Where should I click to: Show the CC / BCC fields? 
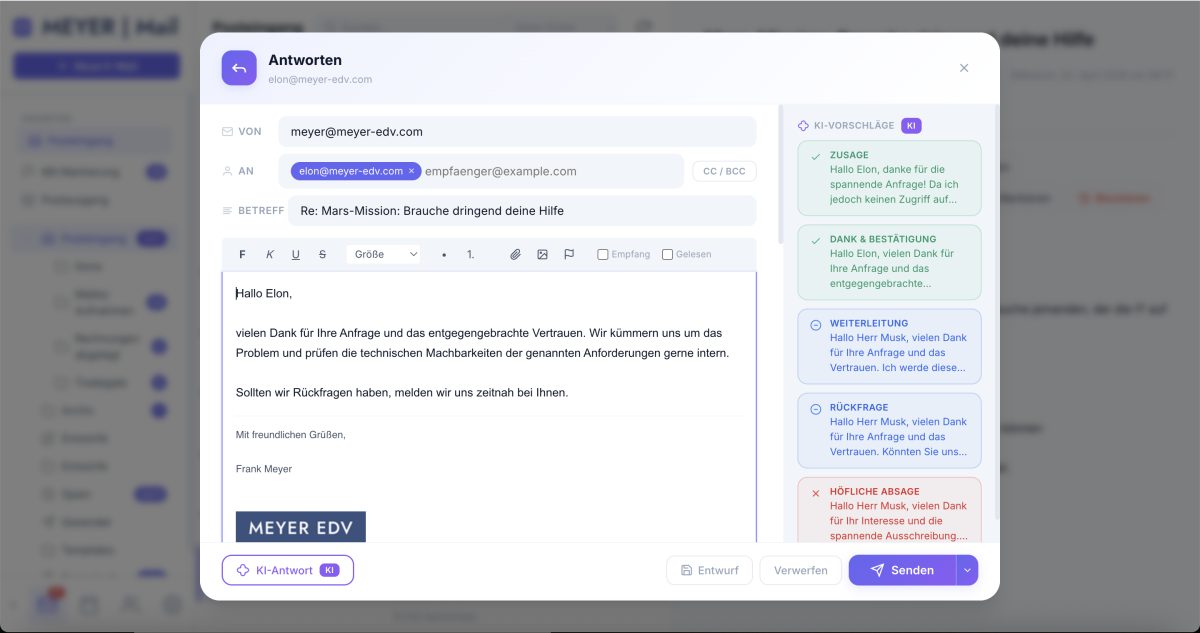point(724,171)
